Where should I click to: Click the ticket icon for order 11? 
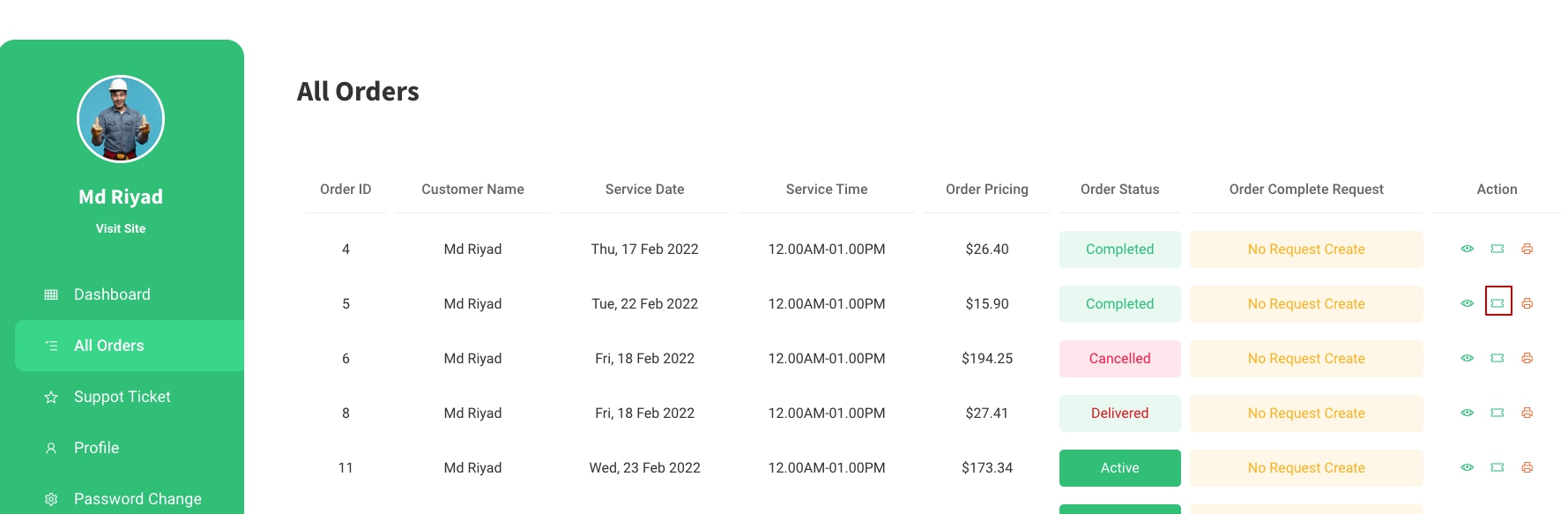(1497, 467)
